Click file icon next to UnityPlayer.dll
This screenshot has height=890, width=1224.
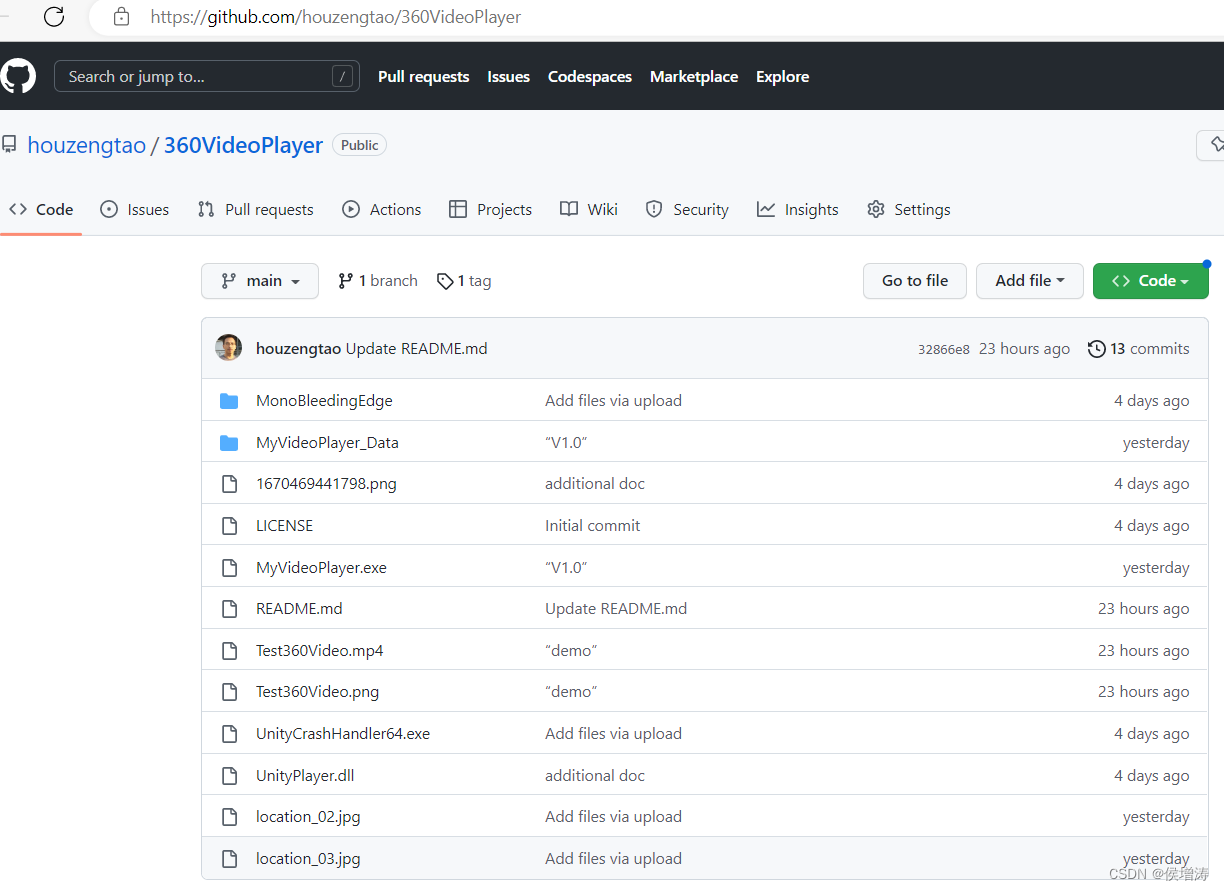229,776
